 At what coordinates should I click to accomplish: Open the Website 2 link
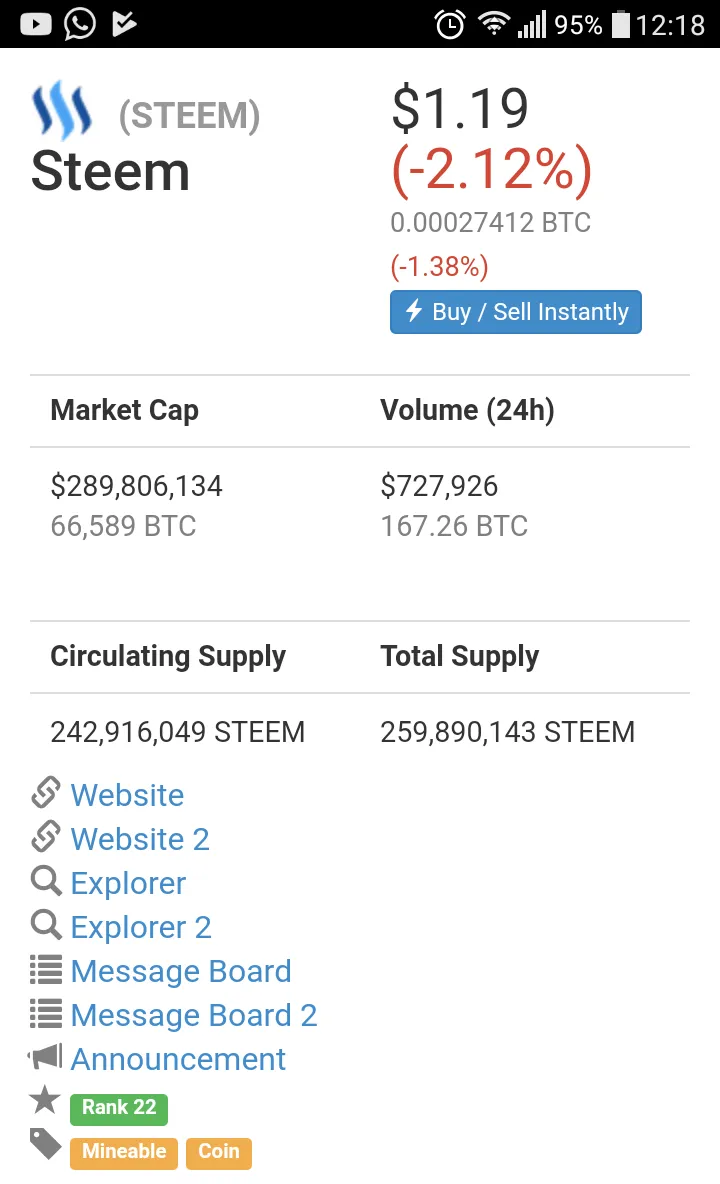140,839
